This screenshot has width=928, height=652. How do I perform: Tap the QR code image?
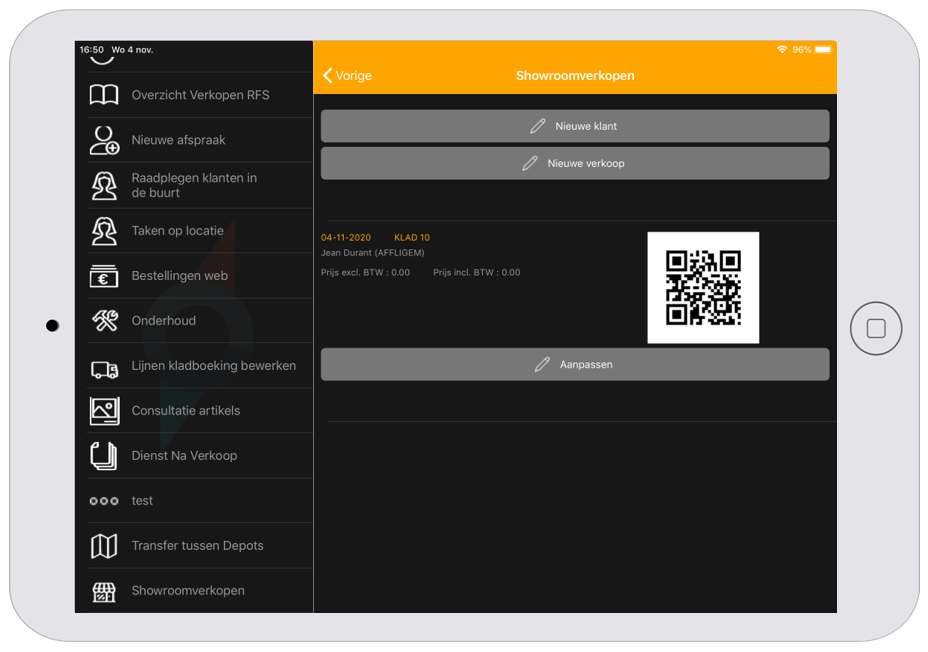tap(703, 288)
